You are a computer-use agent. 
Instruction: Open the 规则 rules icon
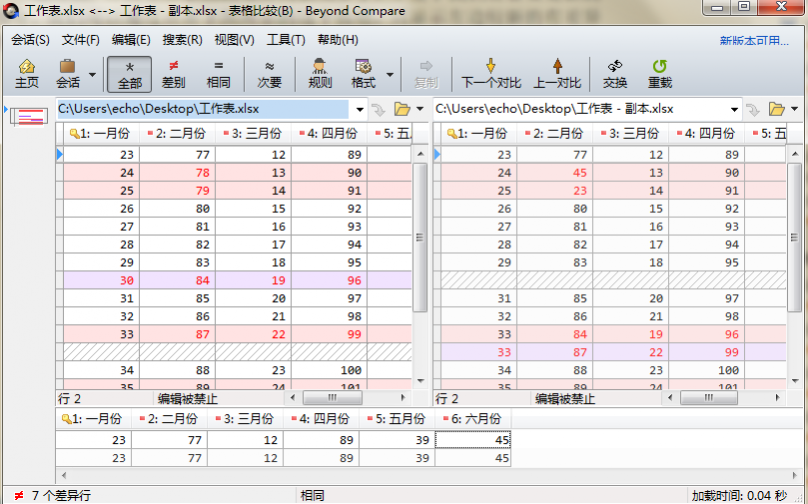319,74
